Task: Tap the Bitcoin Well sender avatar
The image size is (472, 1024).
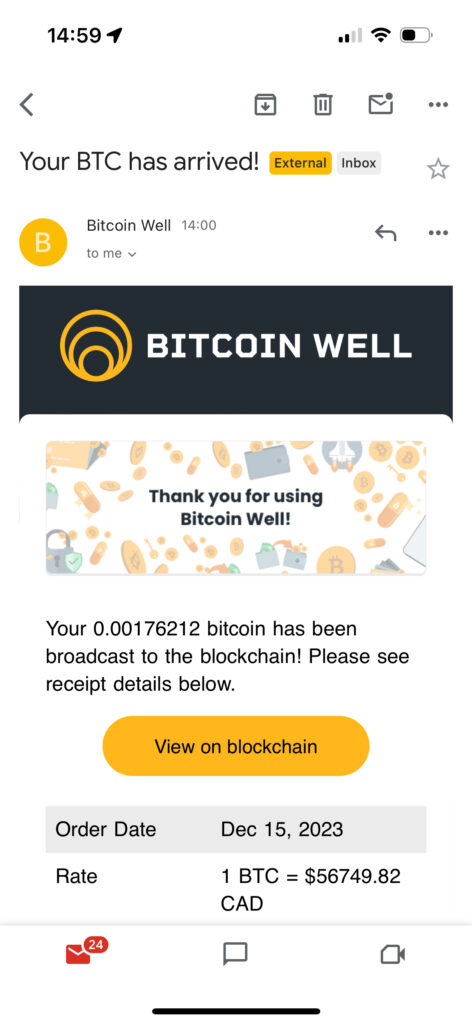Action: (x=43, y=242)
